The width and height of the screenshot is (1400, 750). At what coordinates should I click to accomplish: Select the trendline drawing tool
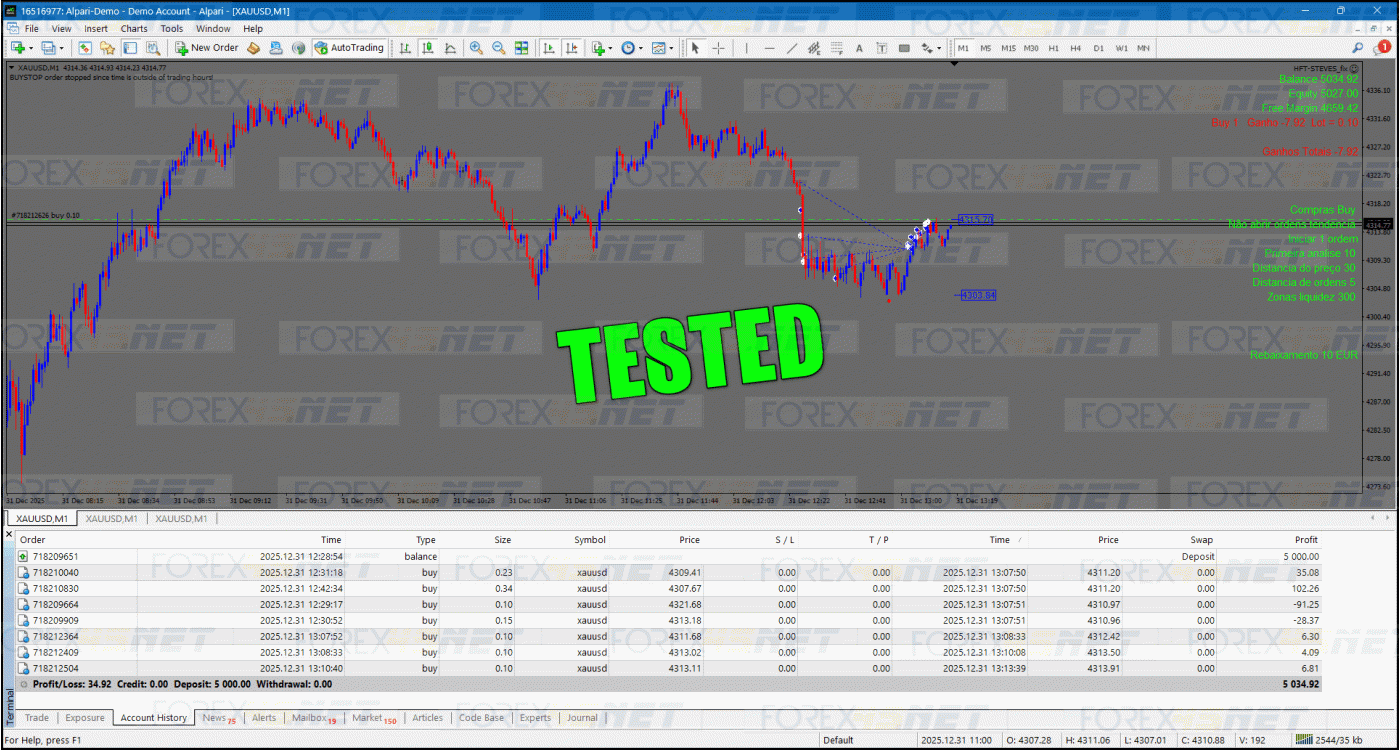click(792, 47)
